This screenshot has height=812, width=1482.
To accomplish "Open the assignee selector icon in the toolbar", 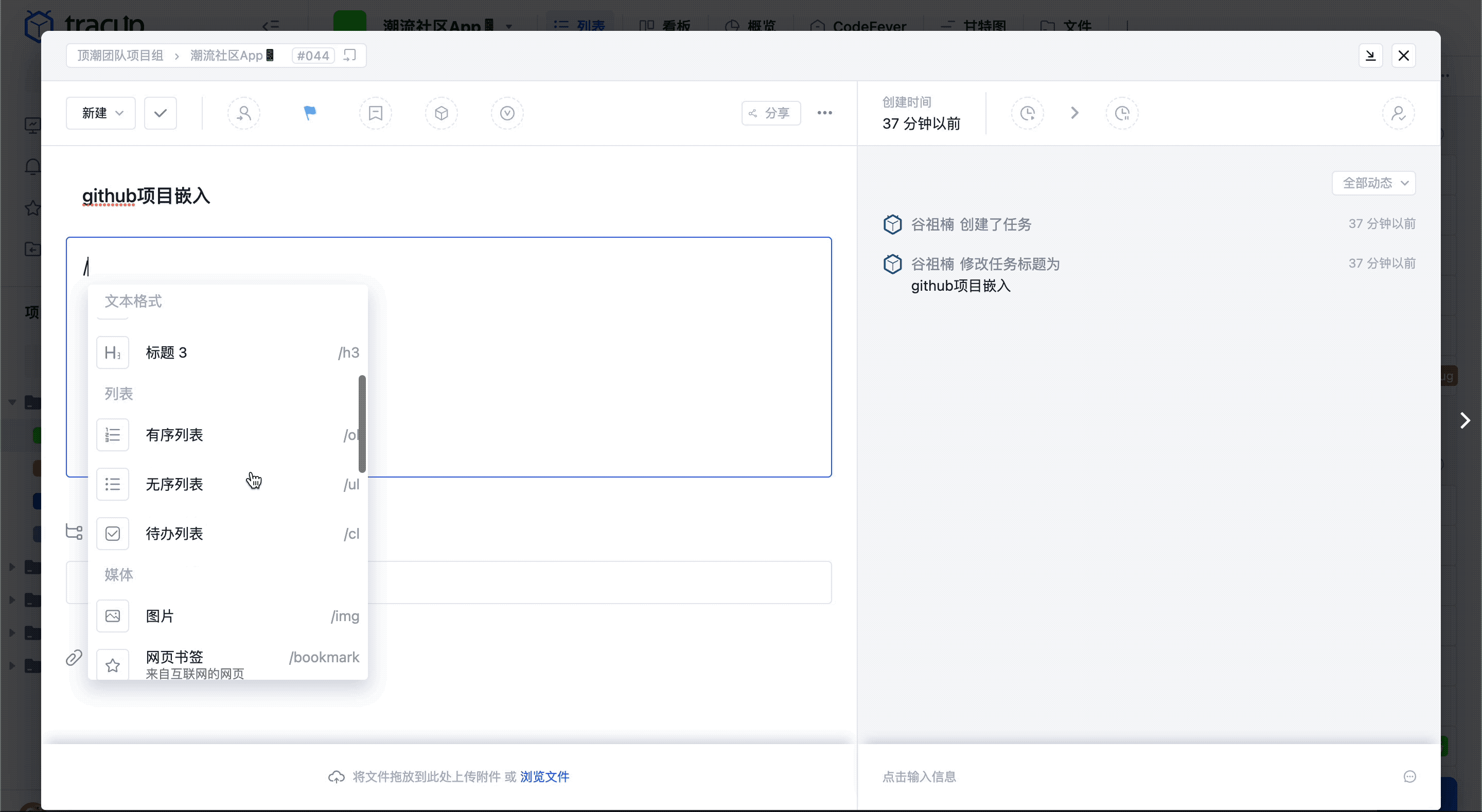I will pyautogui.click(x=244, y=113).
